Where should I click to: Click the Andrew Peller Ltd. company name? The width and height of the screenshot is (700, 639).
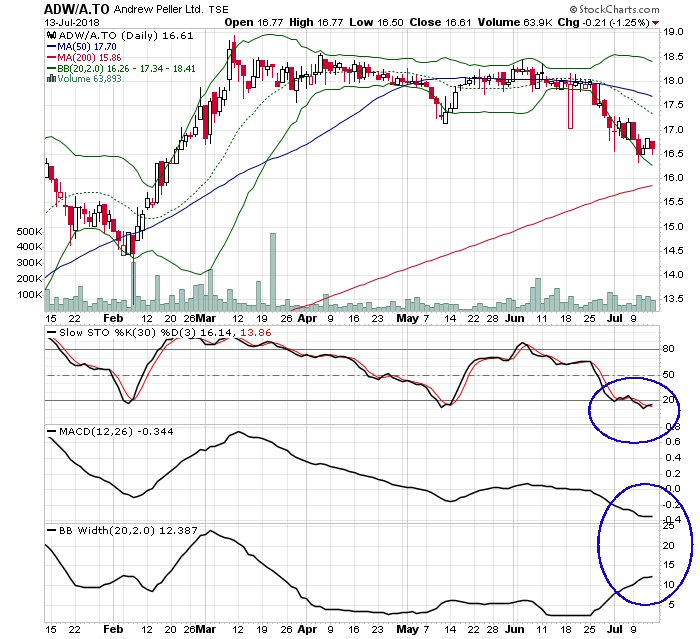point(158,9)
